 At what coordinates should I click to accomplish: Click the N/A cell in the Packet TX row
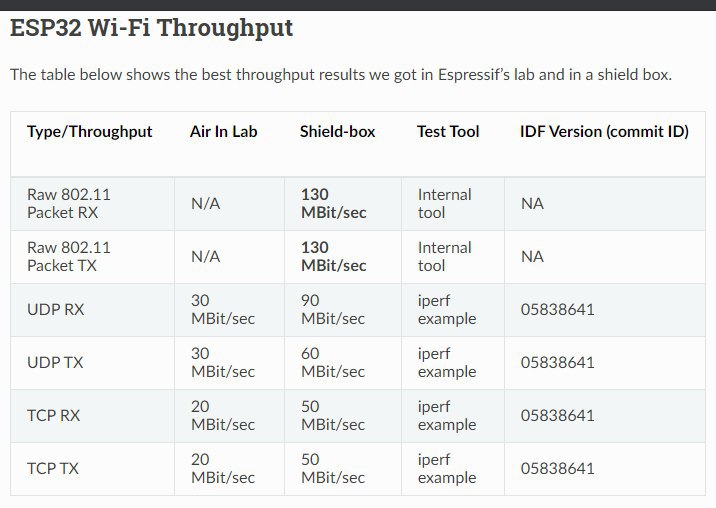coord(205,256)
